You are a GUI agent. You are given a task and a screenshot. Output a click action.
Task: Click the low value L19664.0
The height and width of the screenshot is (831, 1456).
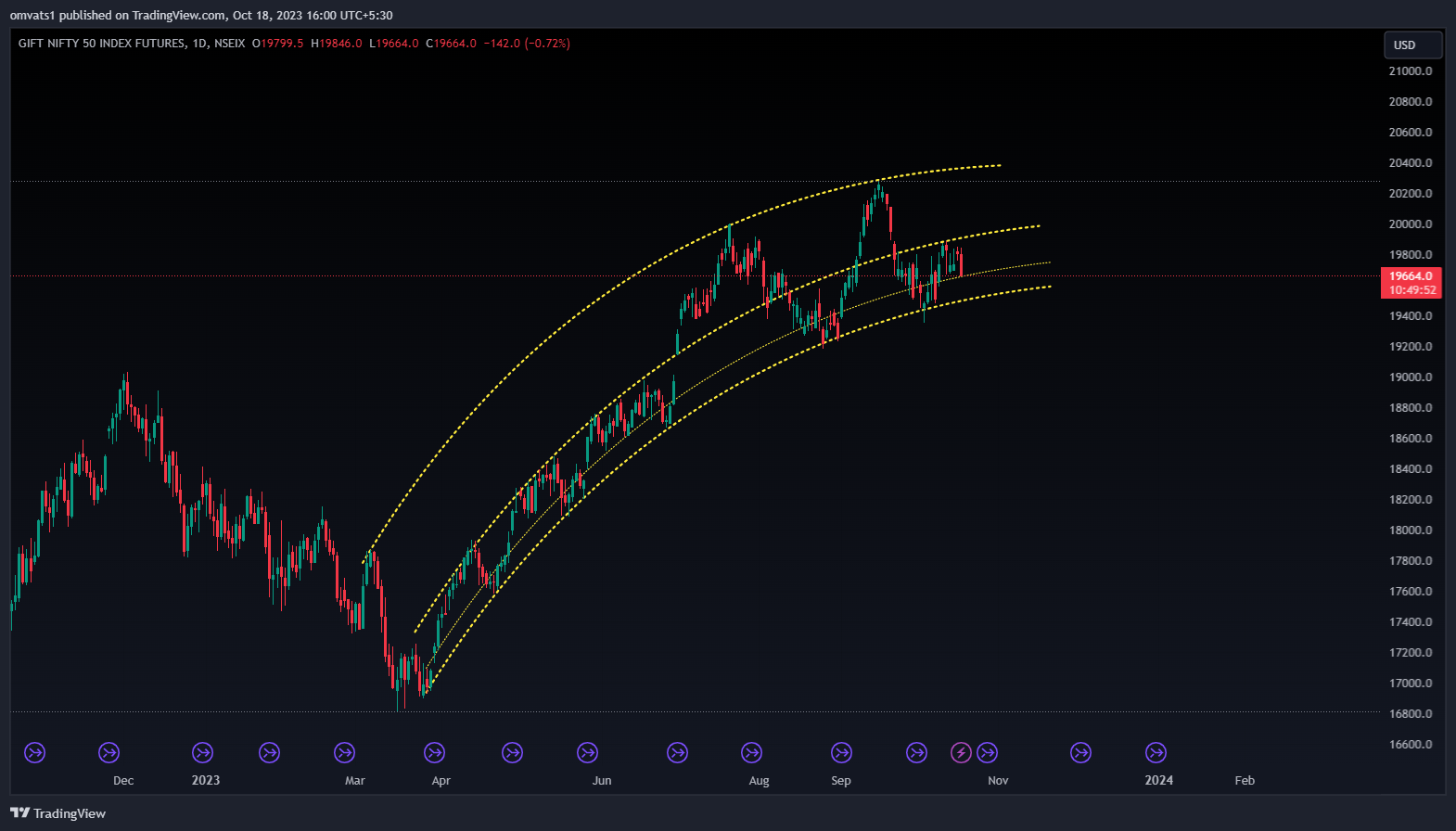point(394,44)
